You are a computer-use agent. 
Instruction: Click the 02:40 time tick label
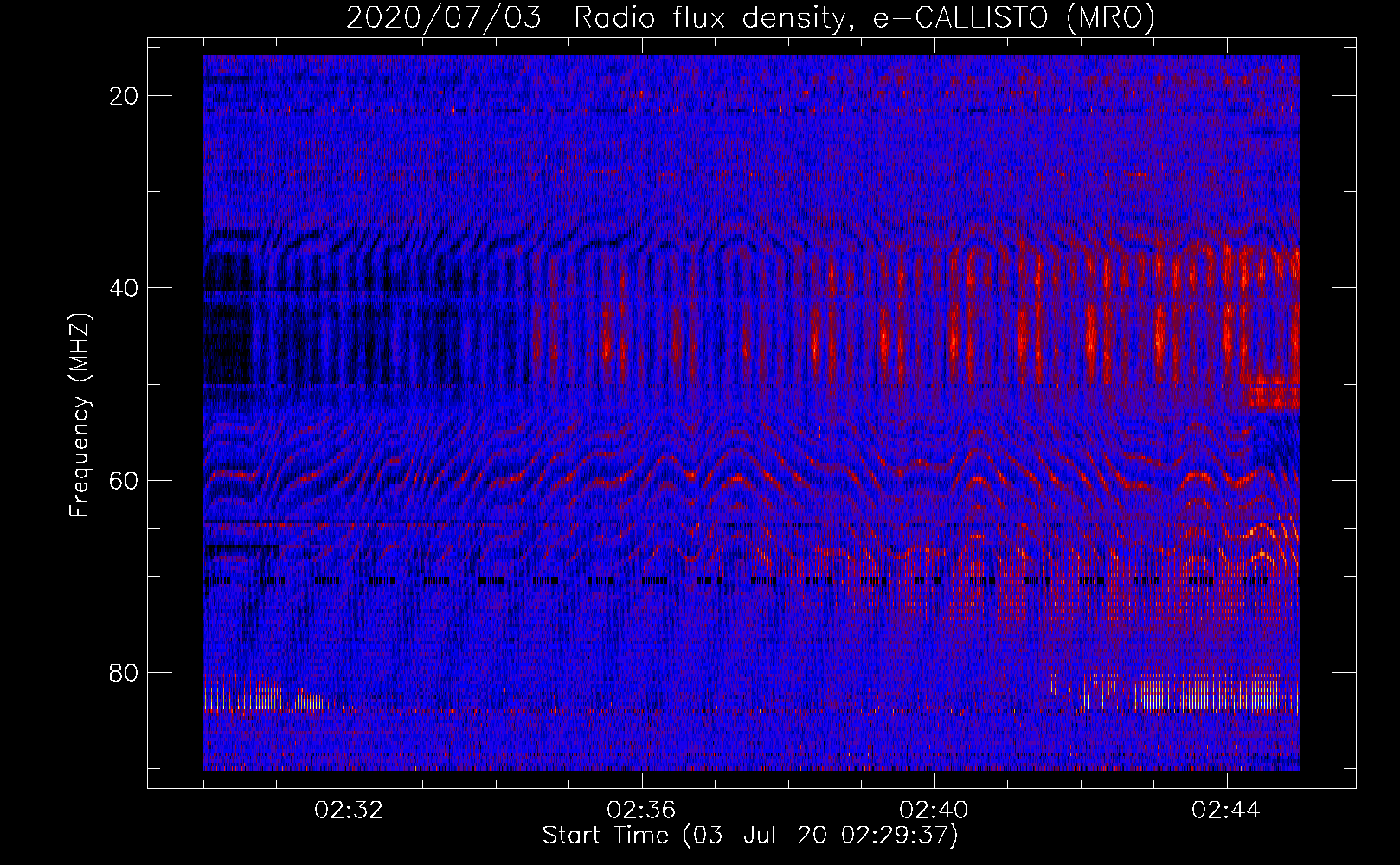tap(934, 811)
